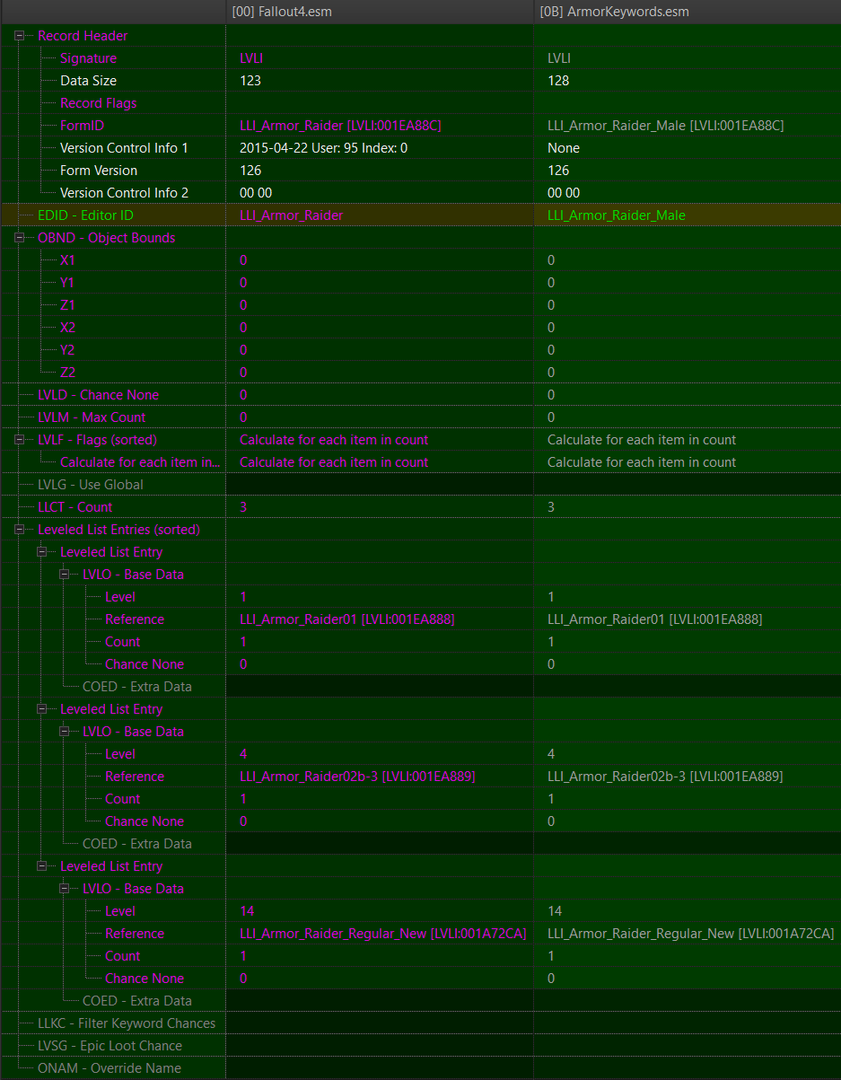
Task: Collapse the Leveled List Entry holding LLI_Armor_Raider02b-3
Action: [x=42, y=709]
